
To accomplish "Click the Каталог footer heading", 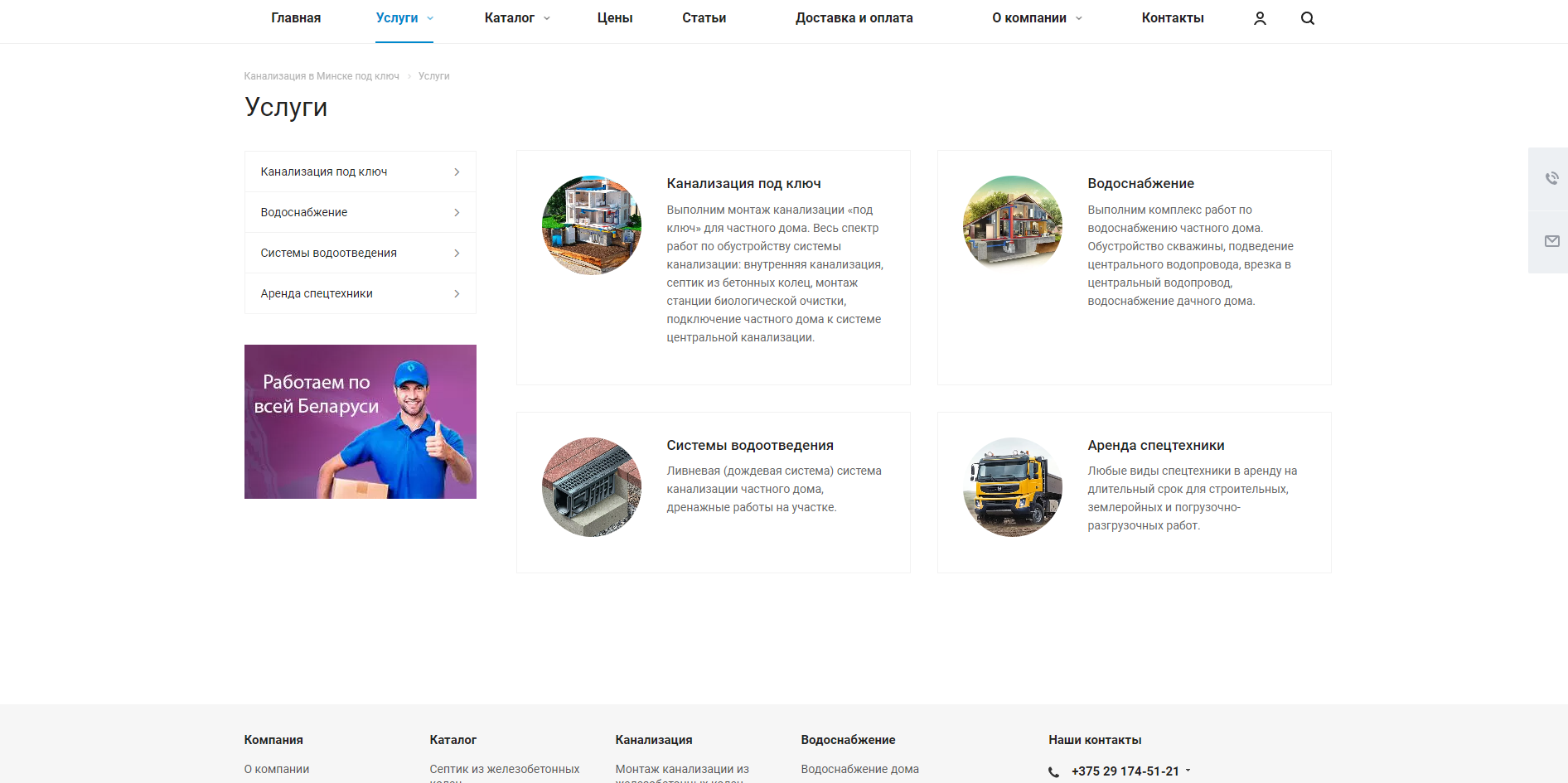I will [453, 740].
